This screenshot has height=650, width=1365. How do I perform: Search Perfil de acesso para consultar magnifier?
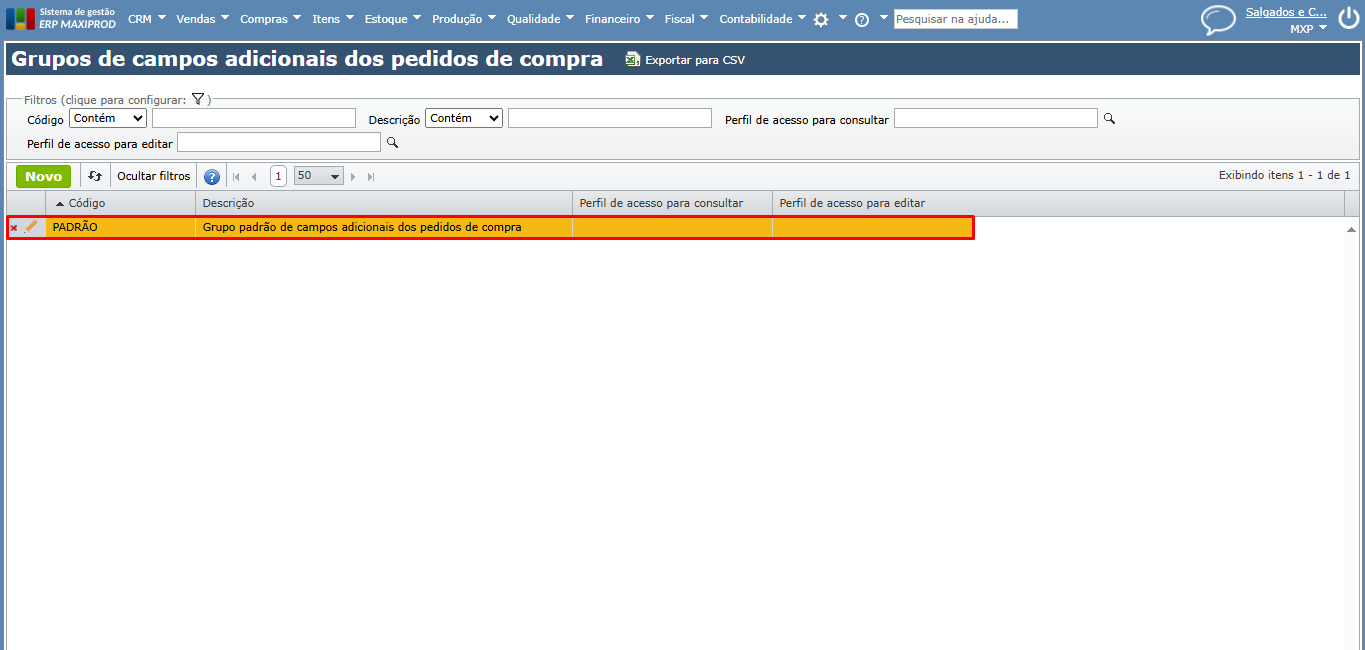tap(1109, 119)
